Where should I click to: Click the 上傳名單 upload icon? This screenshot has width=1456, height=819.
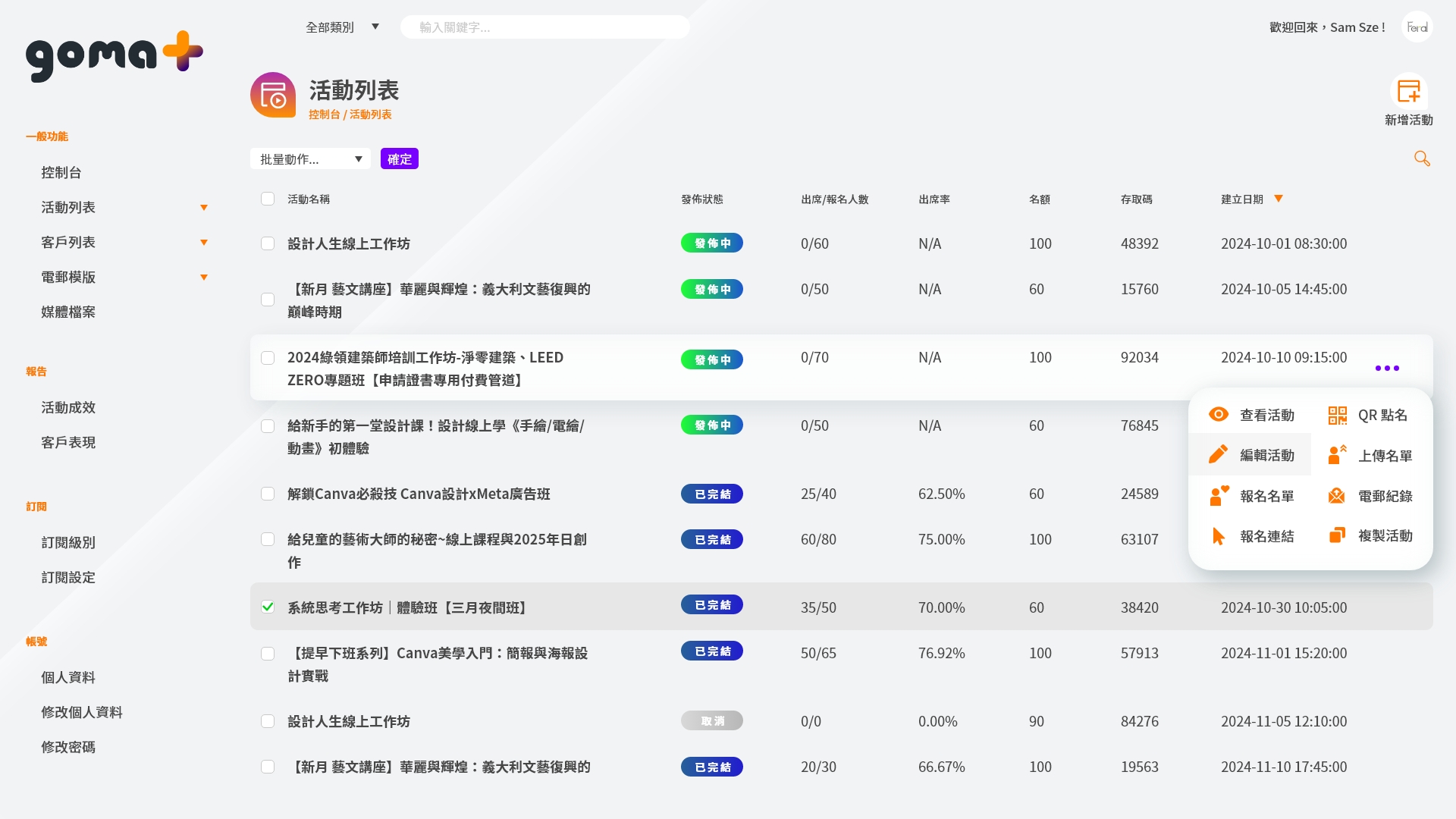click(x=1337, y=455)
